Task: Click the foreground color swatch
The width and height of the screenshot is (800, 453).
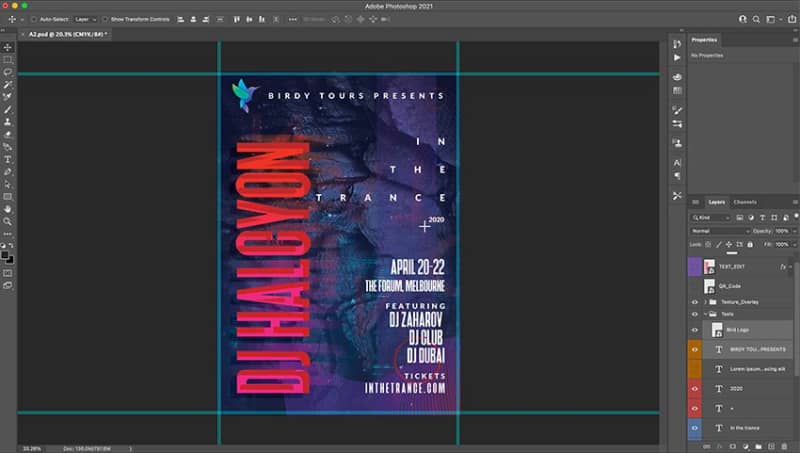Action: pos(5,256)
